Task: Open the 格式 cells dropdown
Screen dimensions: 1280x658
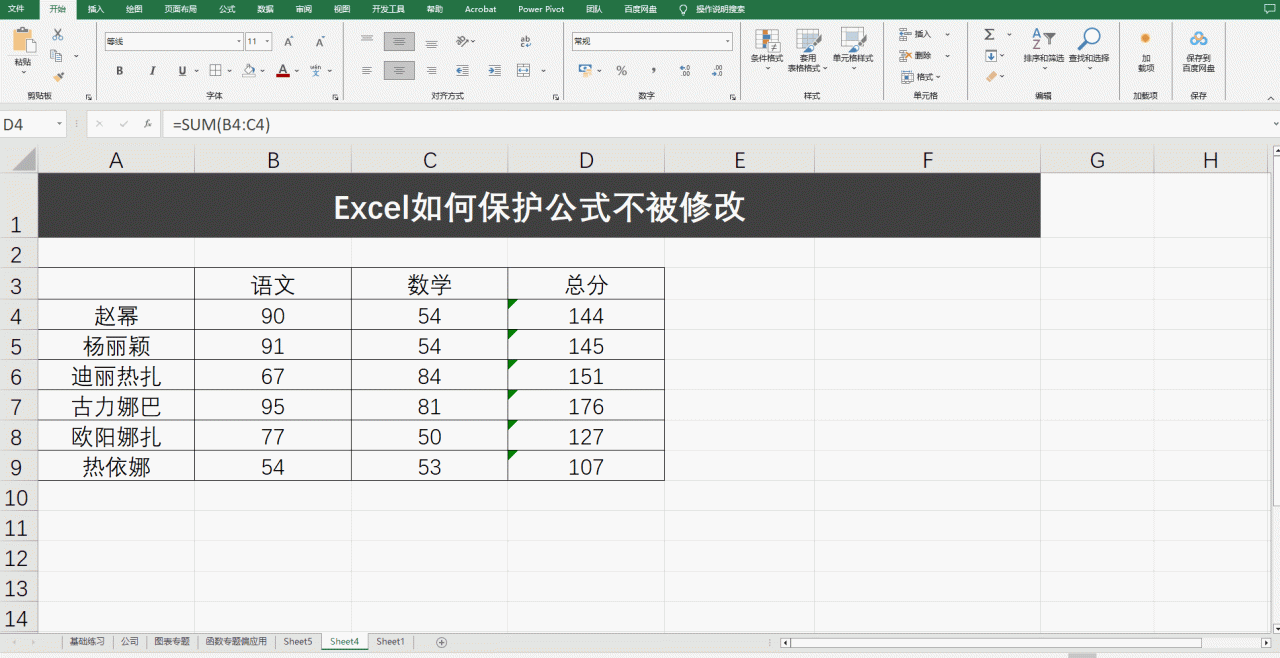Action: 921,77
